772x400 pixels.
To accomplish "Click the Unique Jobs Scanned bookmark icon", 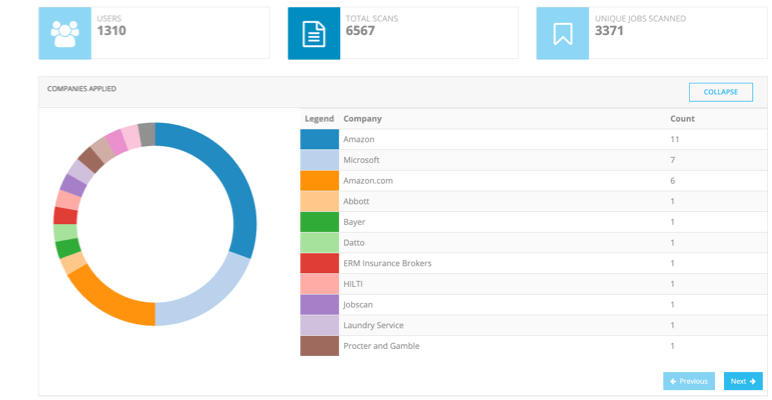I will (562, 33).
